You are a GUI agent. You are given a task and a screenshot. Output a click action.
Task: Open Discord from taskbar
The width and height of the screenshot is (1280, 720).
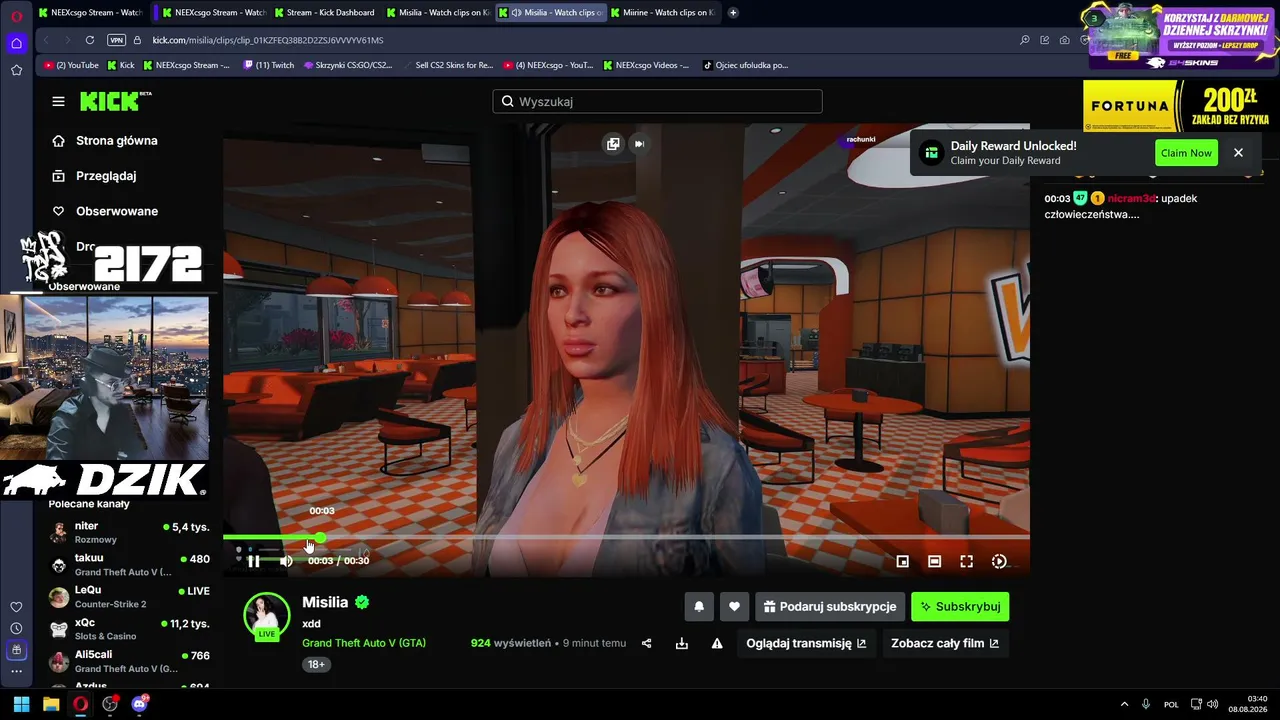139,704
